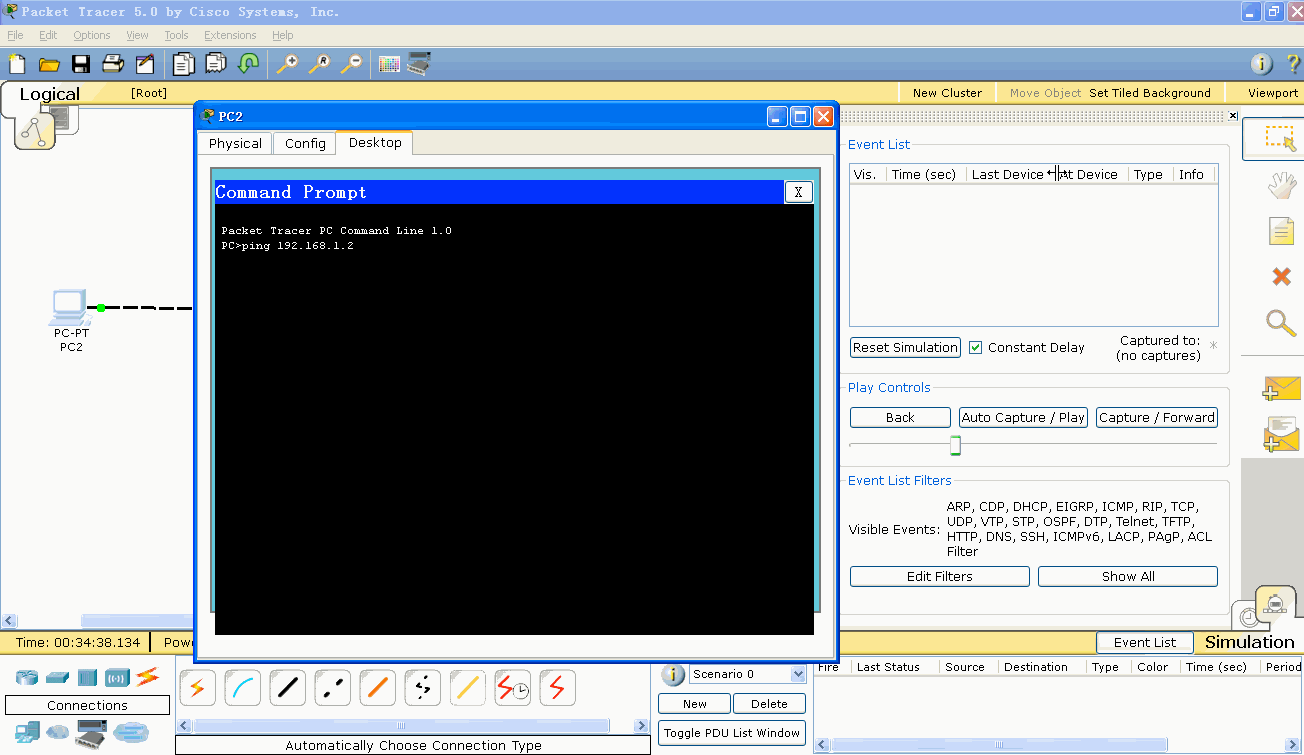Open the Help menu
Image resolution: width=1304 pixels, height=755 pixels.
pos(283,35)
